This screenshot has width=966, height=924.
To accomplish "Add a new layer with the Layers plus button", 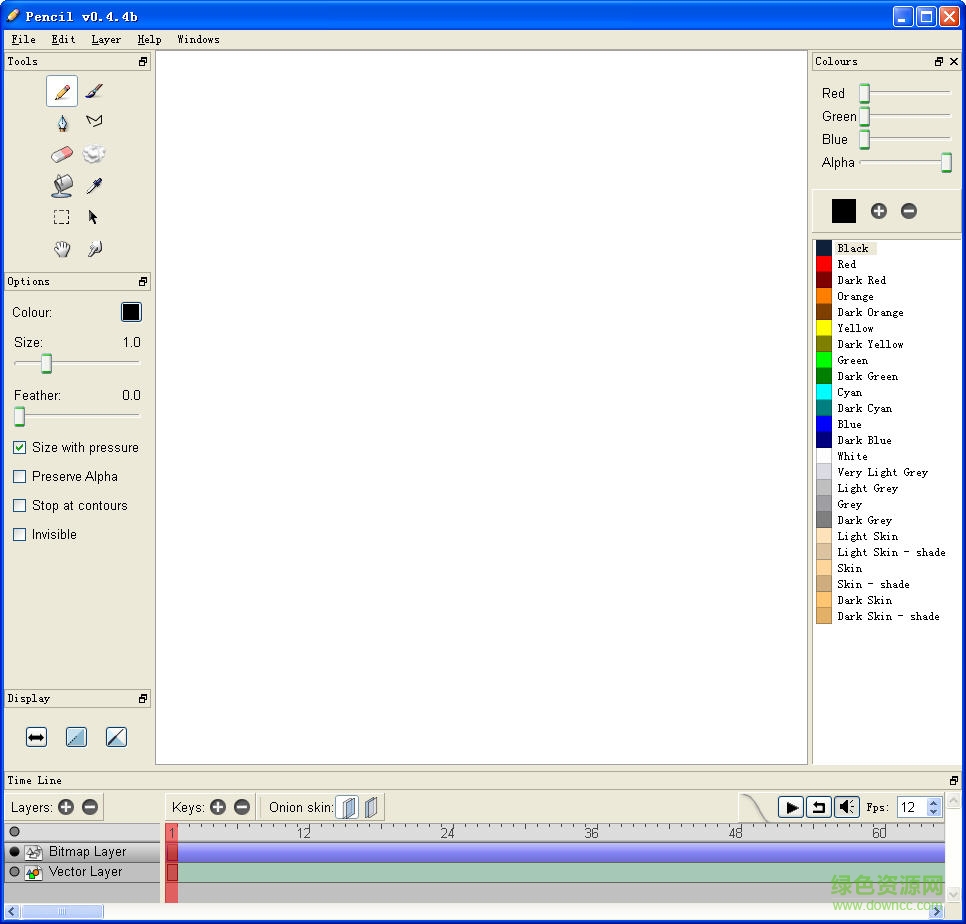I will 66,807.
